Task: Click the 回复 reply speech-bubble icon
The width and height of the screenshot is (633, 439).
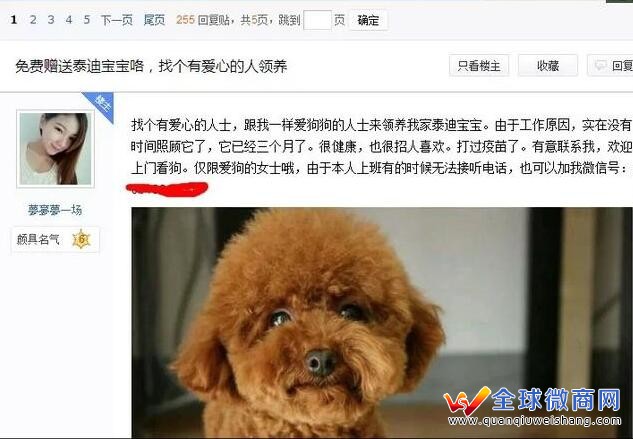Action: tap(600, 65)
